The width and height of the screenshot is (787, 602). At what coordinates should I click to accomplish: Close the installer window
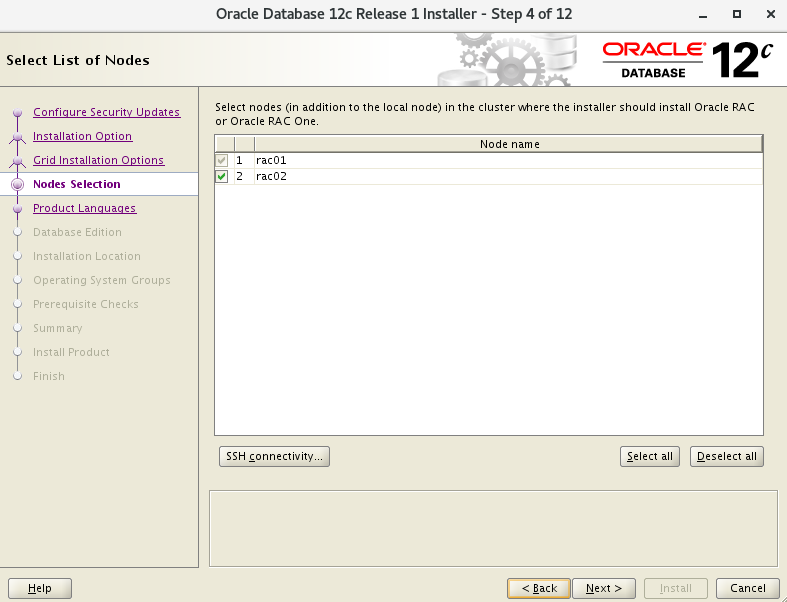click(x=771, y=14)
